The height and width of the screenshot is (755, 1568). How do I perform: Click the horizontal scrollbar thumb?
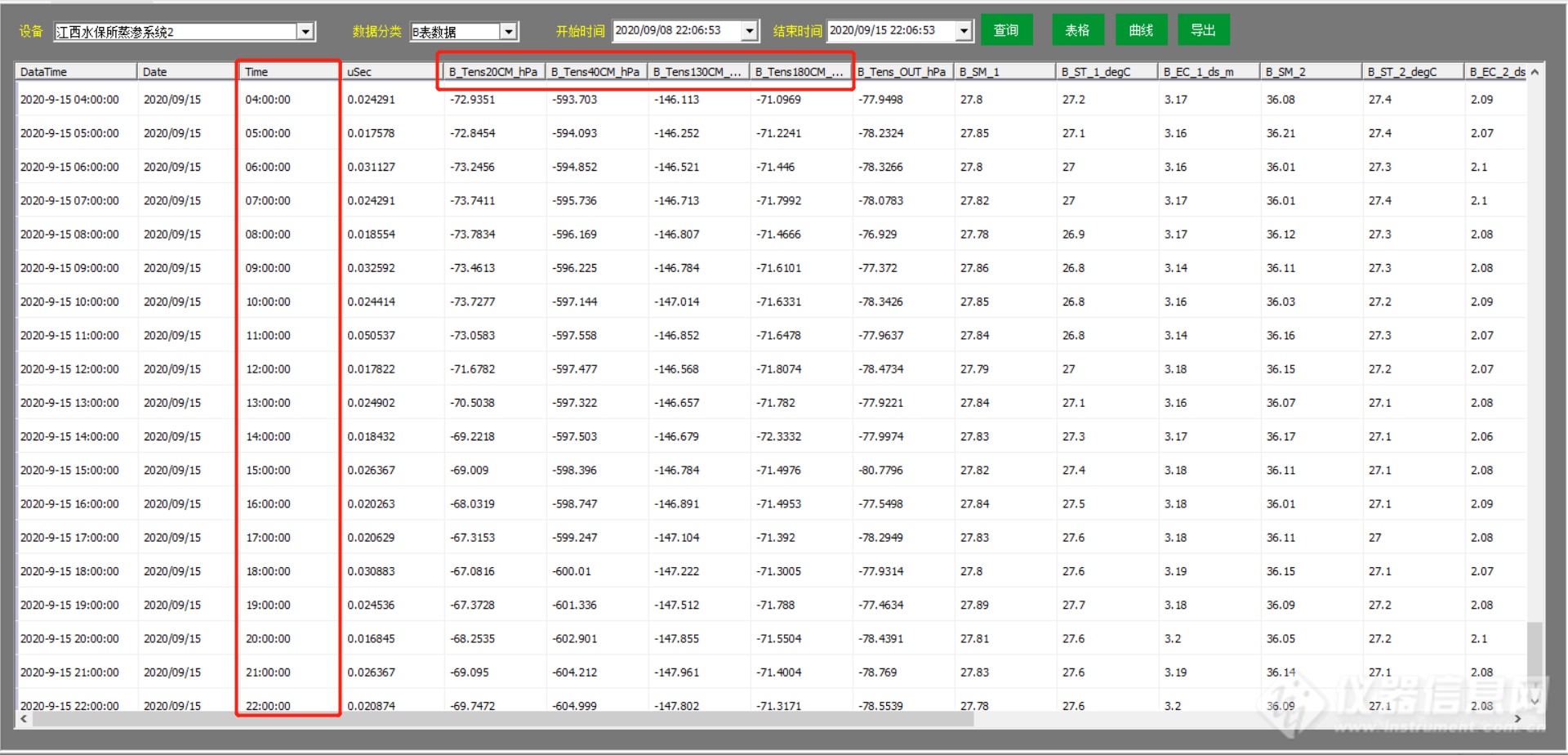tap(503, 719)
